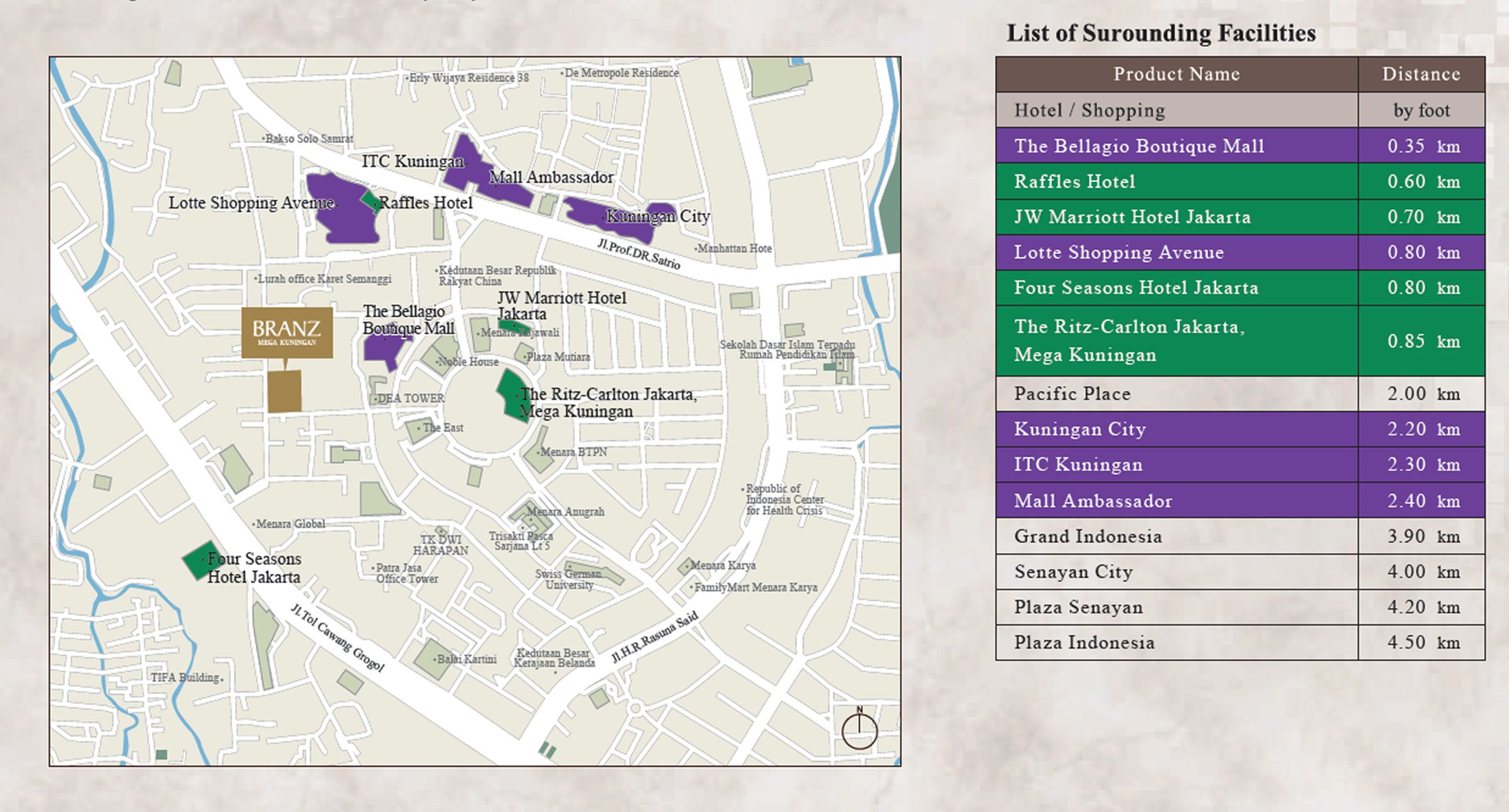This screenshot has height=812, width=1509.
Task: Click 'FamilyMart Menara Karya' label
Action: (x=756, y=587)
